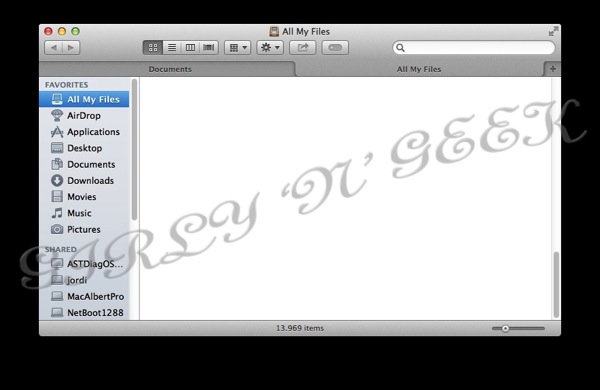Click the Edit Tags toolbar button
The image size is (600, 390).
coord(335,47)
